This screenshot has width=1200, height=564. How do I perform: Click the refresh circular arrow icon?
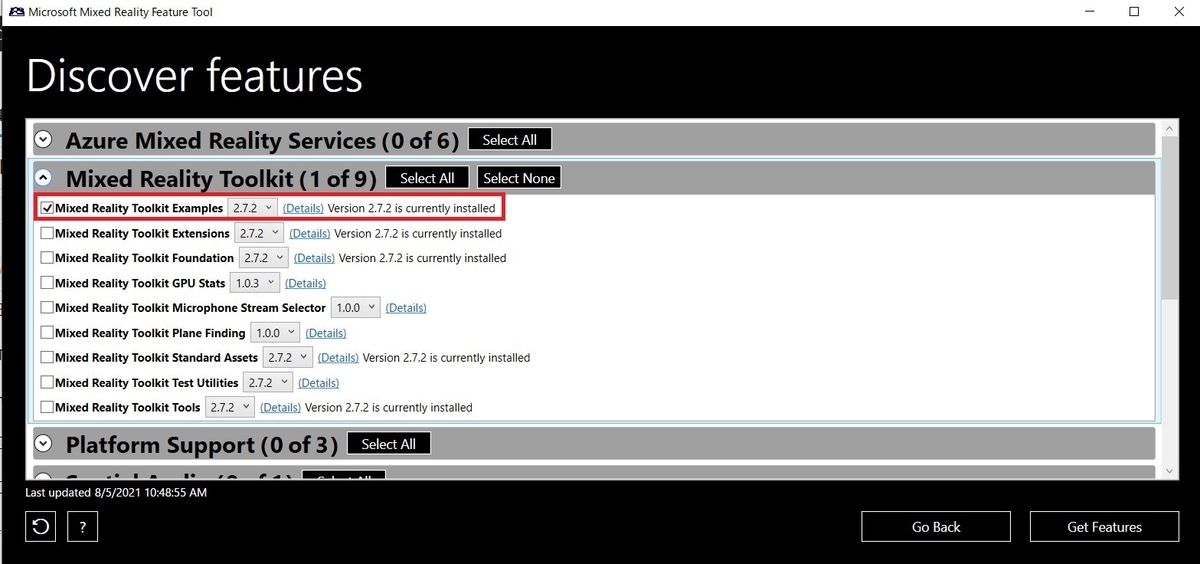click(x=41, y=526)
